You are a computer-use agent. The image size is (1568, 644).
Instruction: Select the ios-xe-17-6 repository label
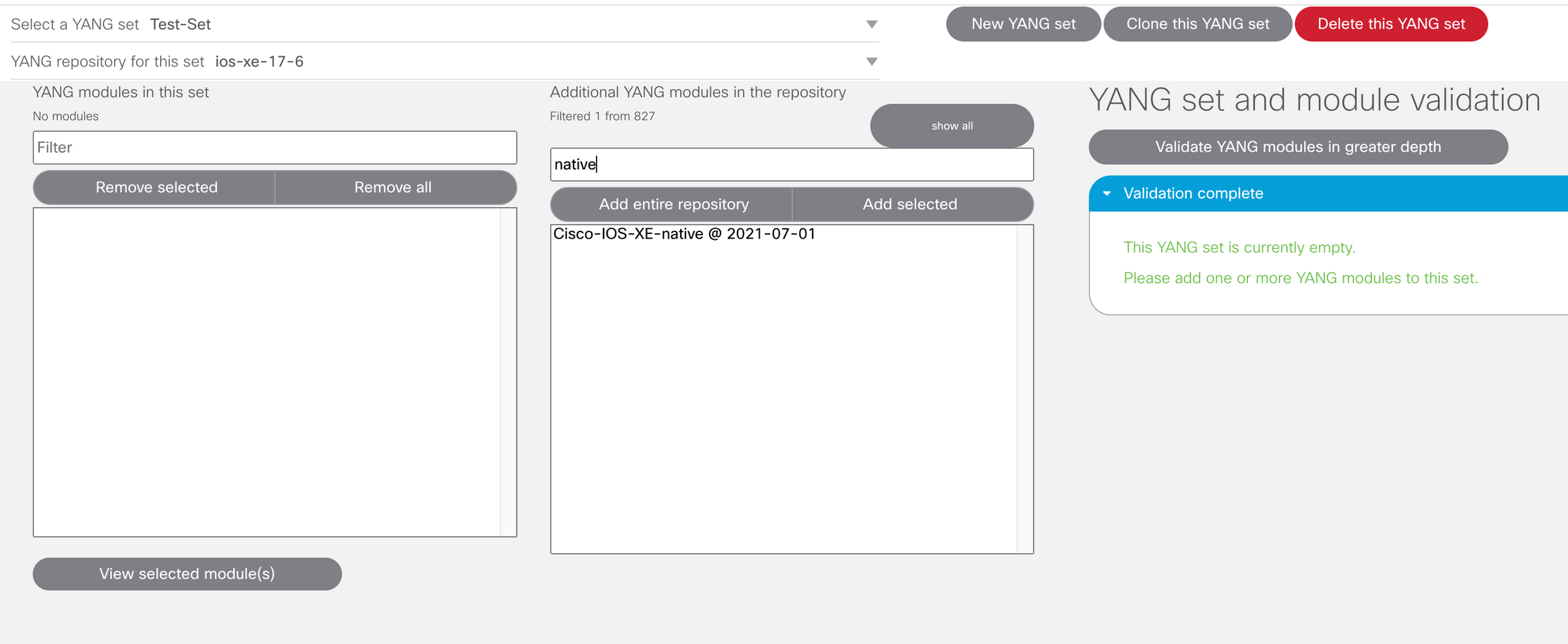(x=259, y=61)
